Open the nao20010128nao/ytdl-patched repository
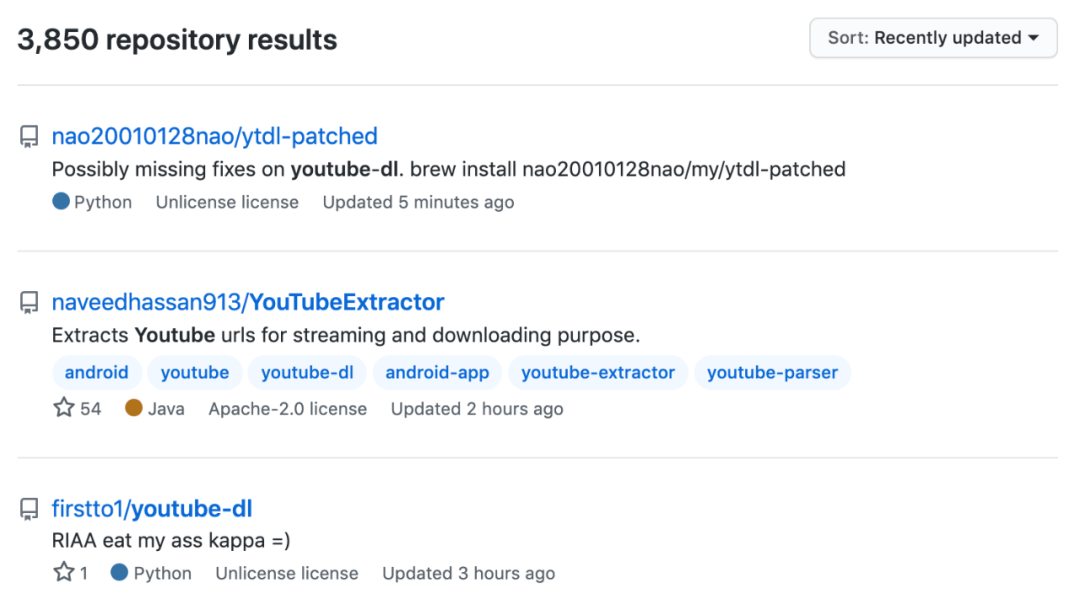Viewport: 1080px width, 605px height. point(214,136)
